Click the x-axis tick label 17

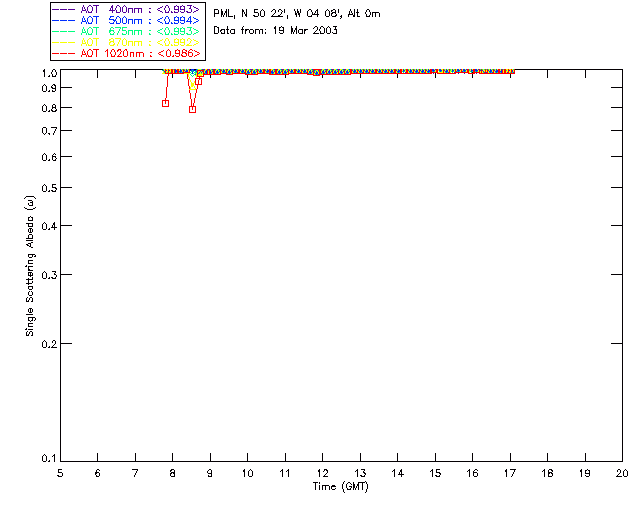point(510,473)
